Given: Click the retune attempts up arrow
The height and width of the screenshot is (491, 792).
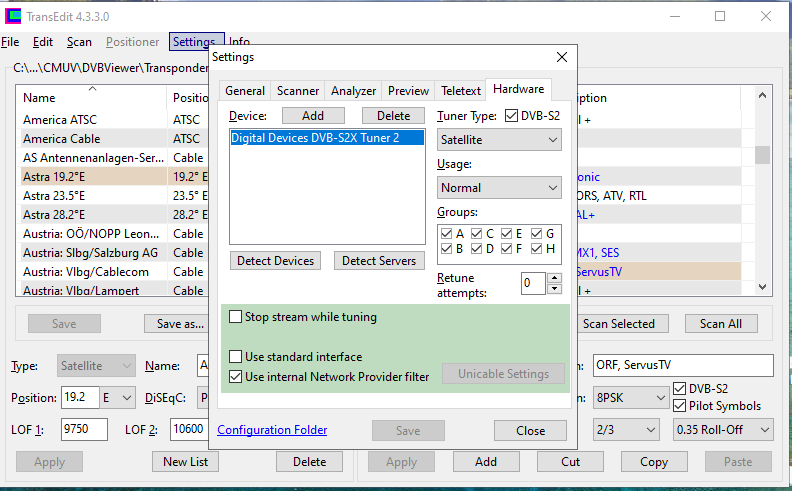Looking at the screenshot, I should click(x=555, y=278).
